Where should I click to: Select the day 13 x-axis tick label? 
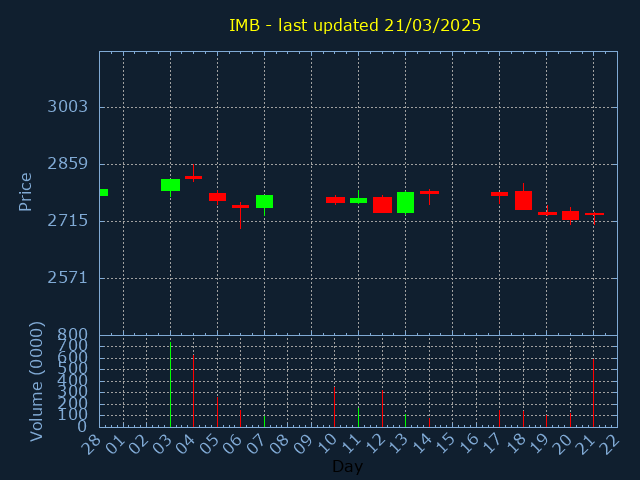[397, 444]
